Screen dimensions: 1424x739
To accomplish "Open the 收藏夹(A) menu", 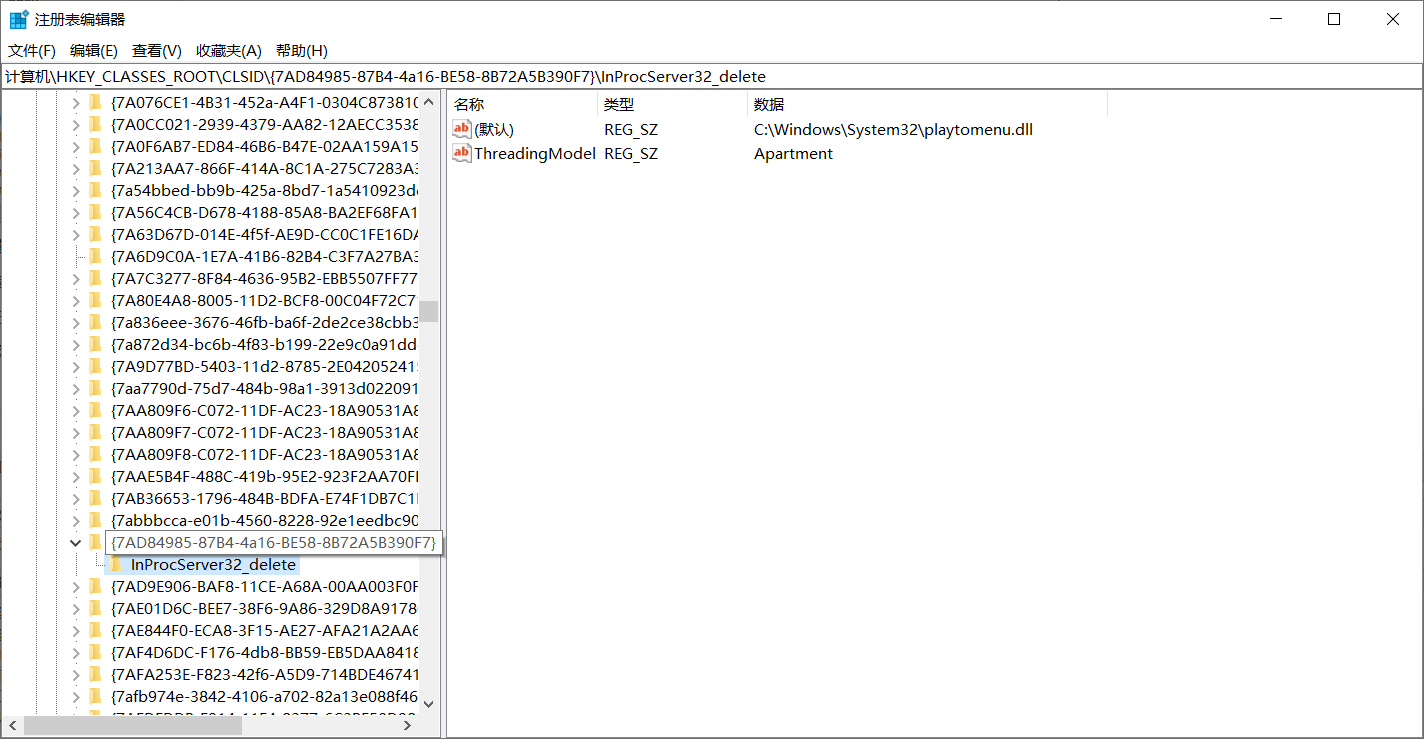I will (229, 51).
